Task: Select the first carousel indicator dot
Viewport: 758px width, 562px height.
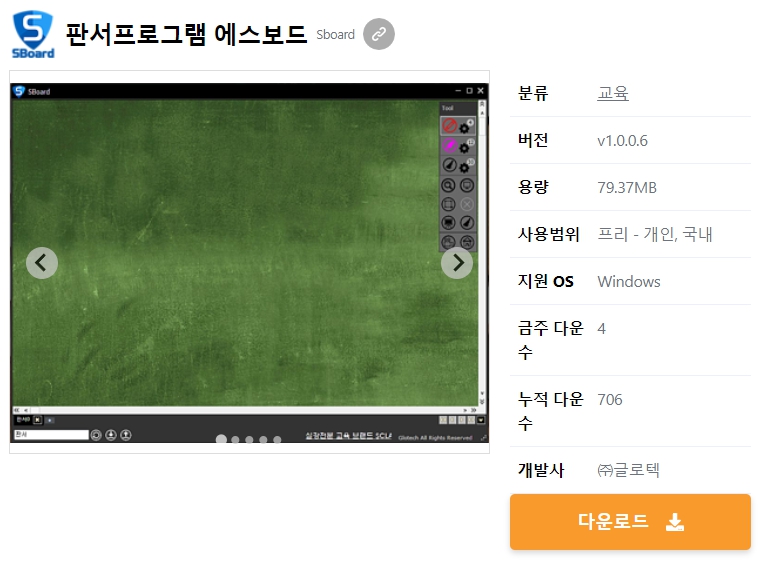Action: click(x=221, y=439)
